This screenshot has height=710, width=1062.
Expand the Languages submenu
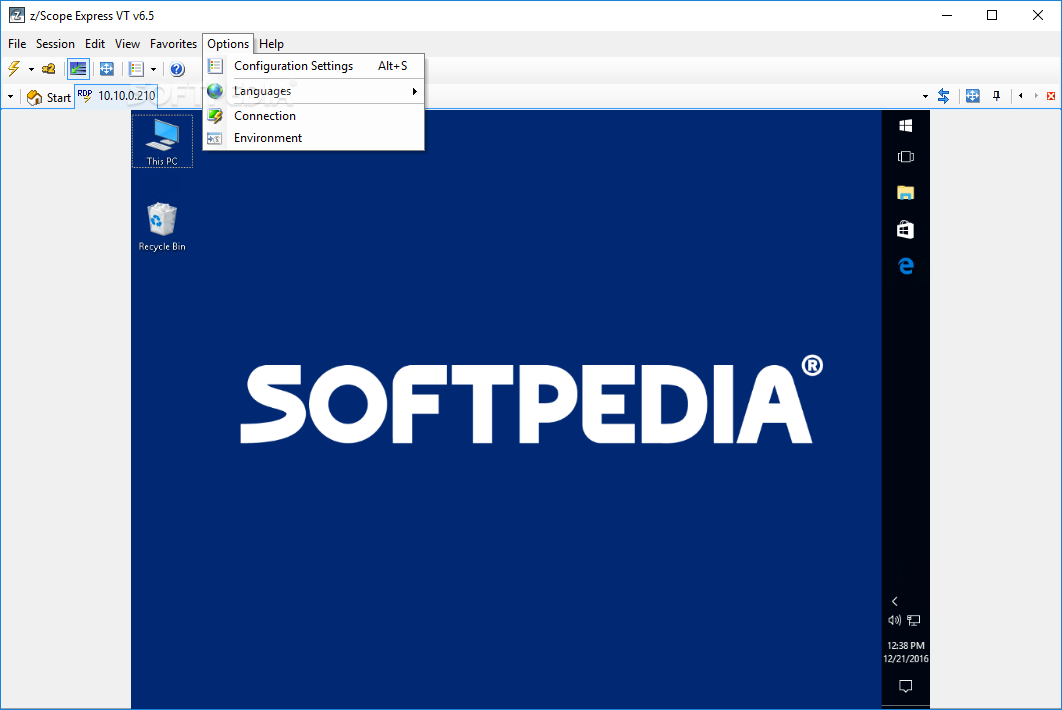click(x=314, y=91)
